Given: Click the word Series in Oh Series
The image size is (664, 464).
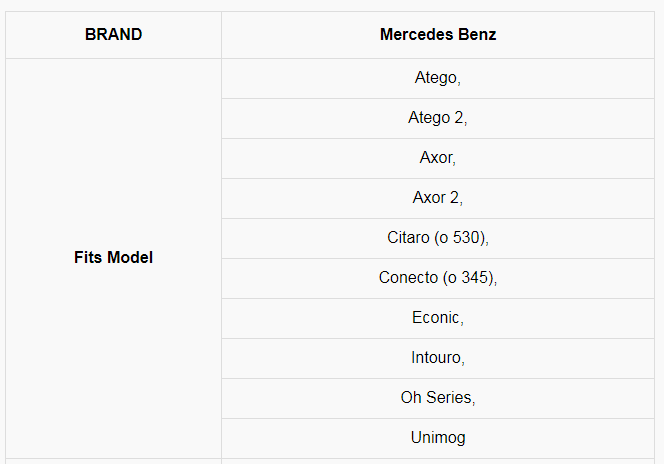Looking at the screenshot, I should (x=449, y=398).
